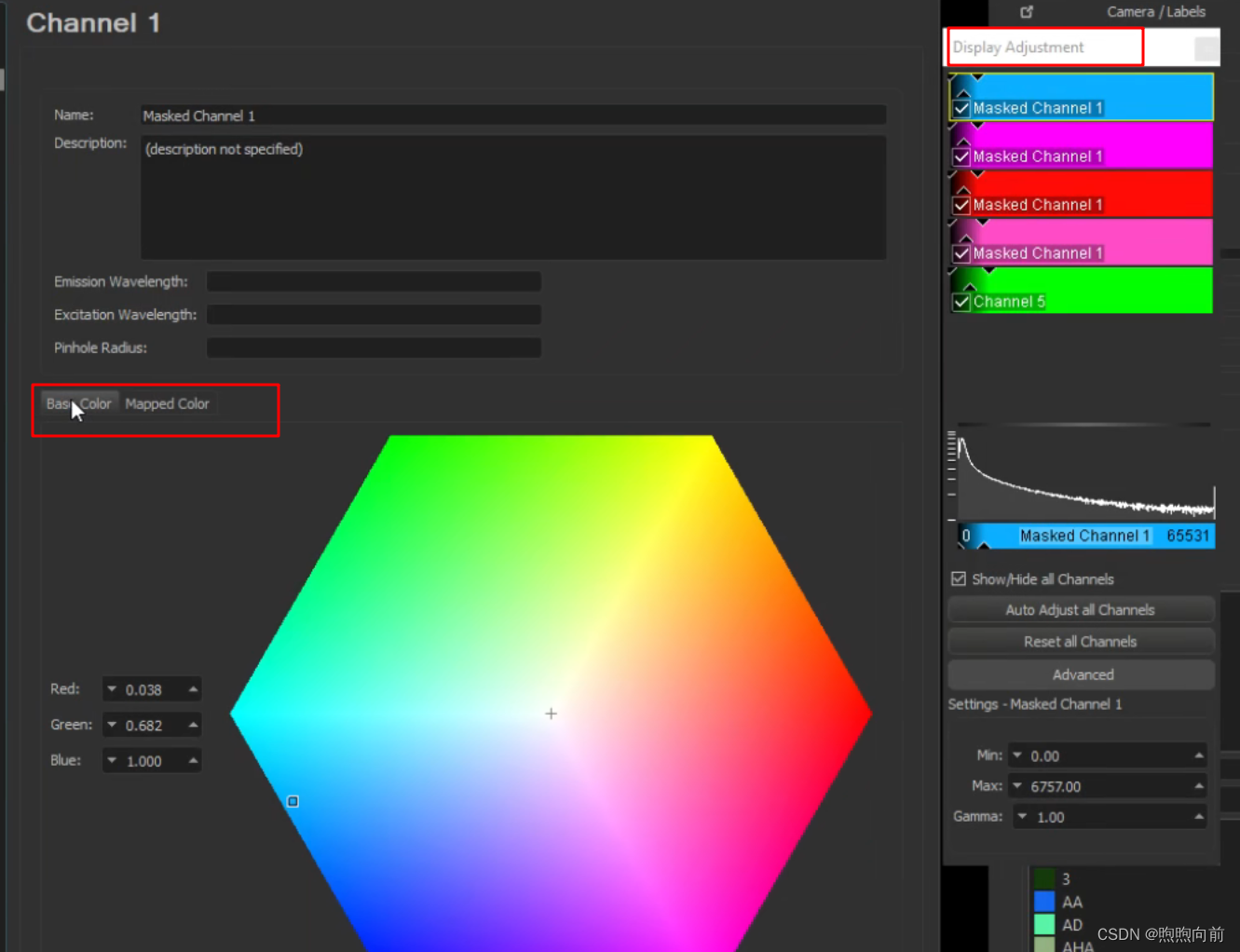Click the upper range triangle on green Channel 5 bar

[989, 271]
